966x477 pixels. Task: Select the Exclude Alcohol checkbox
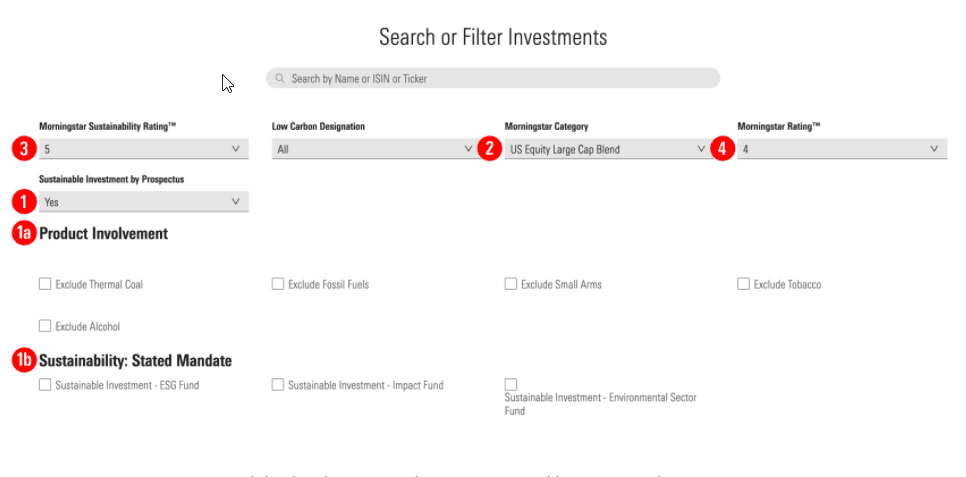[45, 326]
